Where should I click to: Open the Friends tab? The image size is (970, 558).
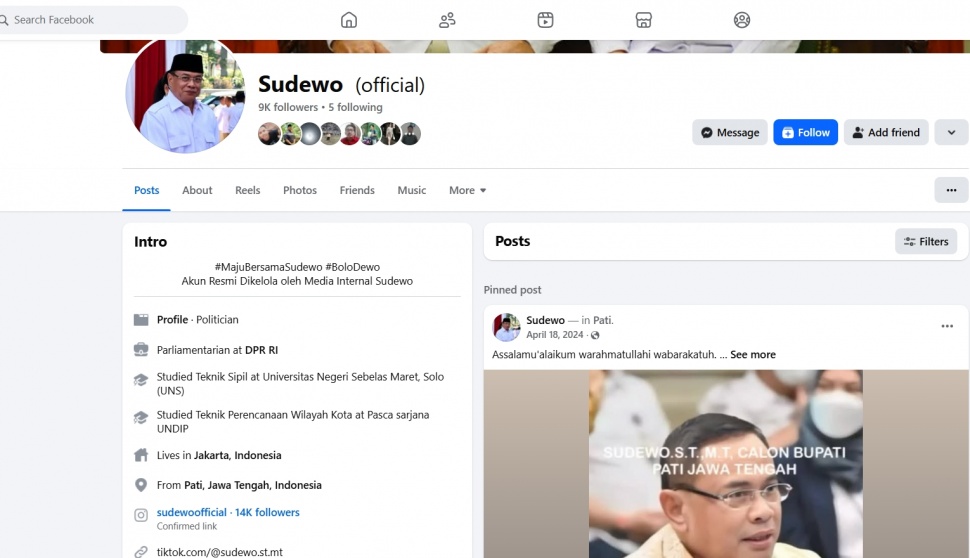pyautogui.click(x=357, y=191)
